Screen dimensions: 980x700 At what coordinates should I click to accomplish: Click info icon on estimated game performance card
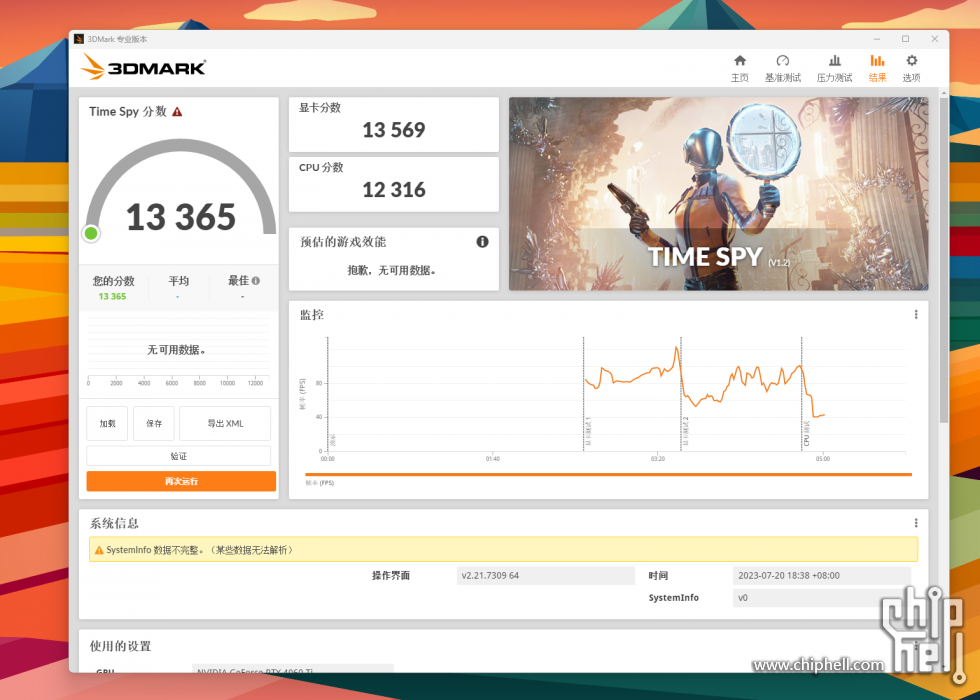coord(482,242)
